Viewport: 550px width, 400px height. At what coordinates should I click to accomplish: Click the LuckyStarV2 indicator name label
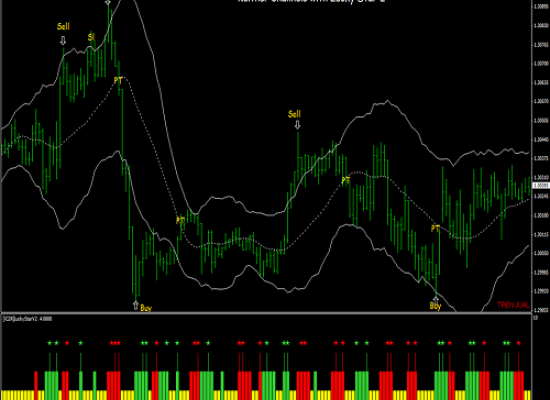(28, 319)
